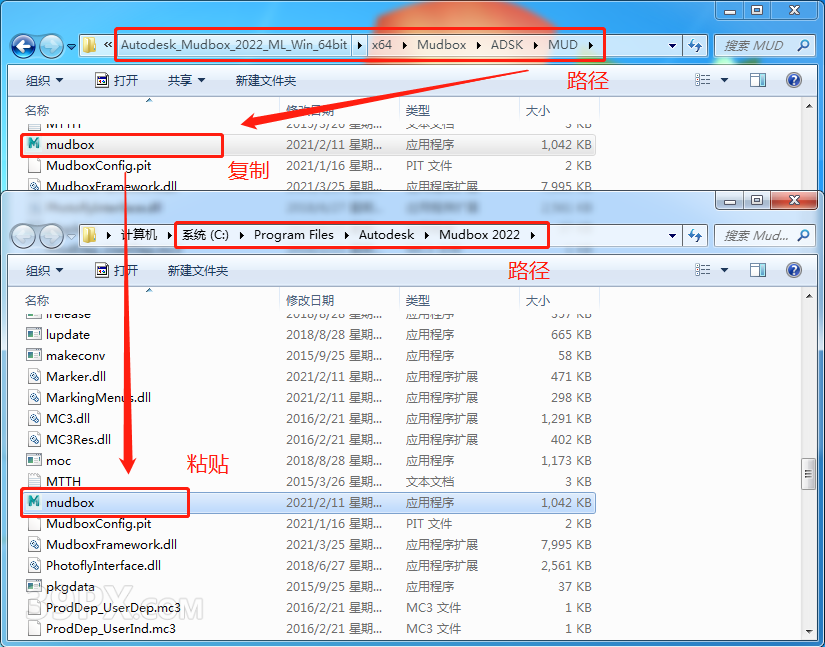Click the Program Files breadcrumb segment

point(293,235)
